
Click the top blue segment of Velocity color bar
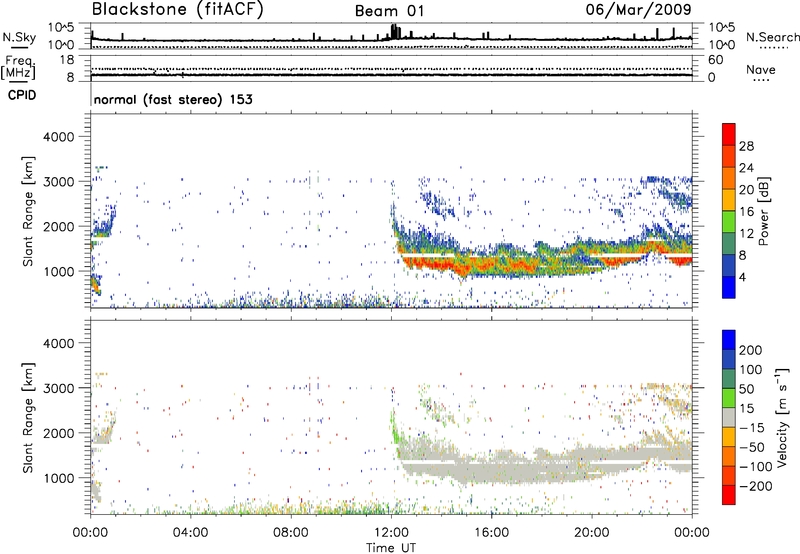(x=729, y=340)
